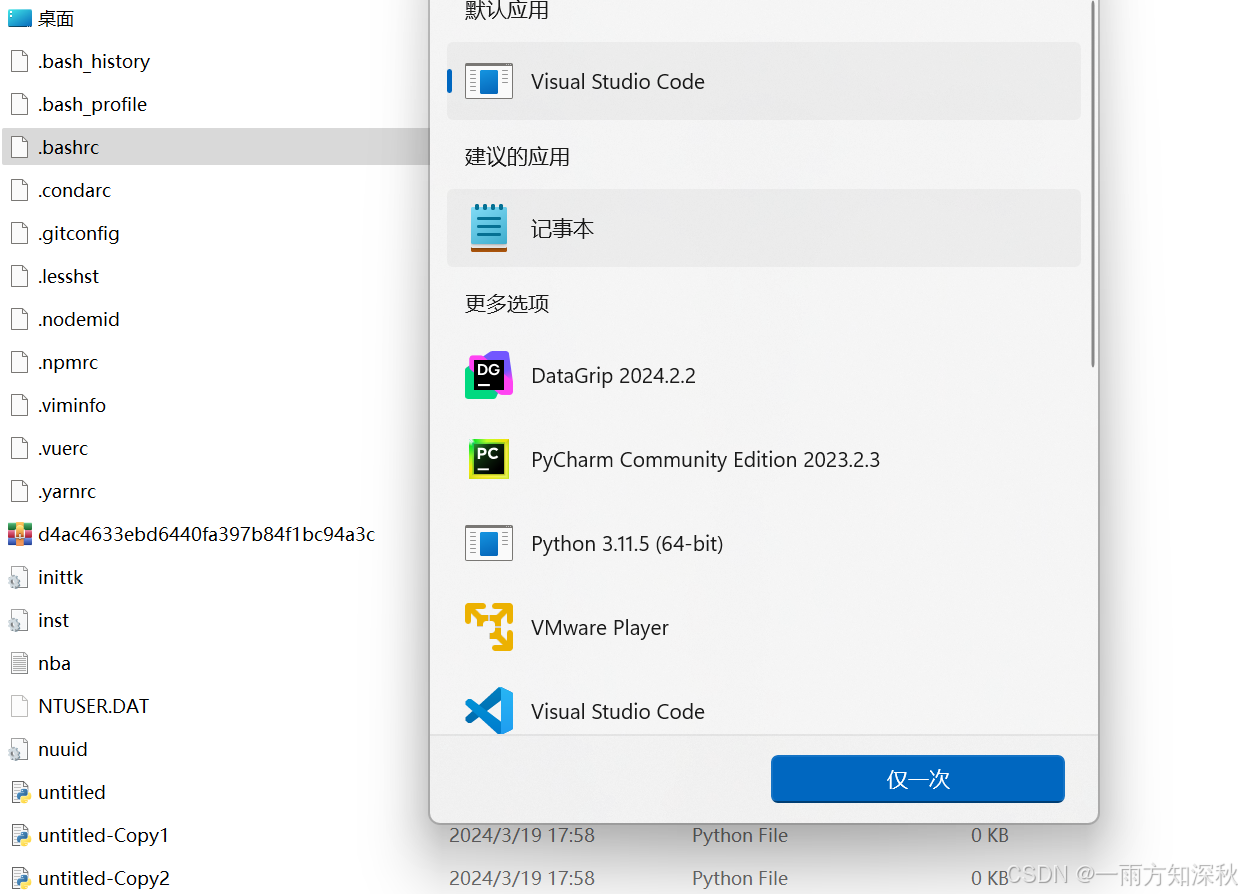The image size is (1242, 894).
Task: Select default Visual Studio Code app entry
Action: tap(763, 81)
